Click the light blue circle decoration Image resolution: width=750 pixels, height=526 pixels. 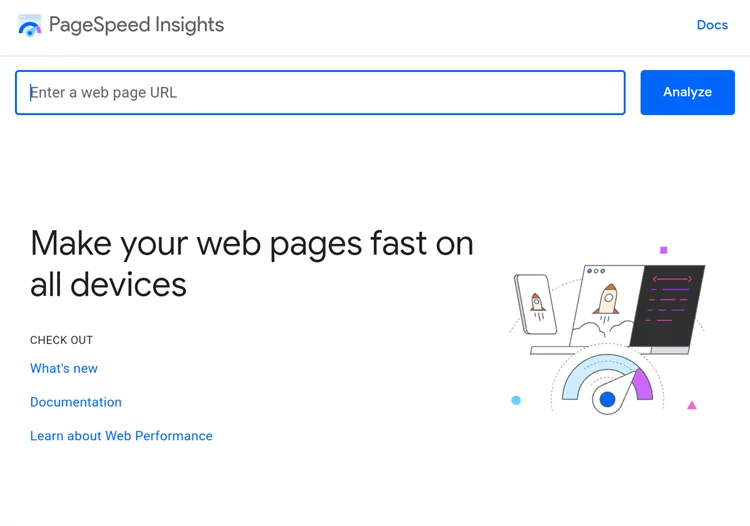tap(516, 400)
